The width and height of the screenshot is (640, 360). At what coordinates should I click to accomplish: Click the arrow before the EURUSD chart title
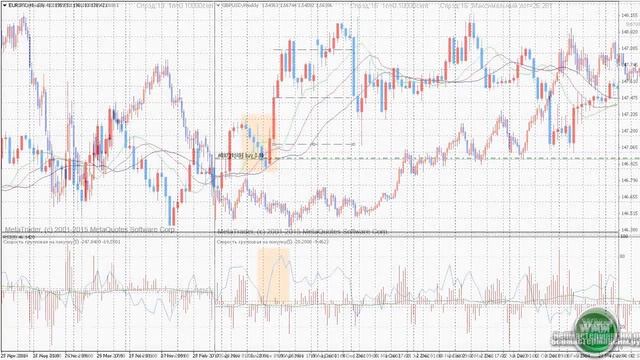click(4, 6)
